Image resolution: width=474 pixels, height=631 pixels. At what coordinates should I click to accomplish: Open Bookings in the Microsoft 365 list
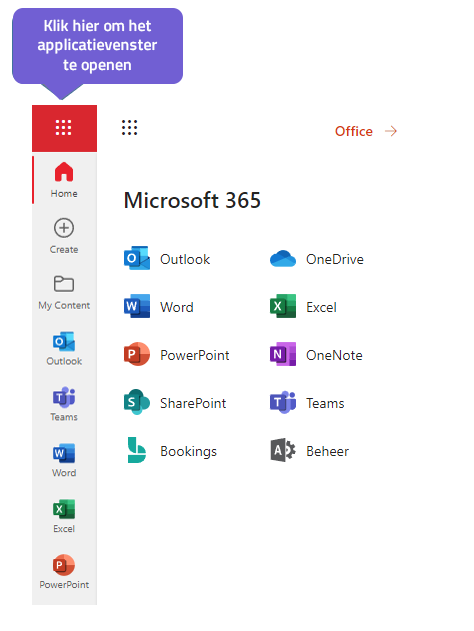pyautogui.click(x=171, y=450)
